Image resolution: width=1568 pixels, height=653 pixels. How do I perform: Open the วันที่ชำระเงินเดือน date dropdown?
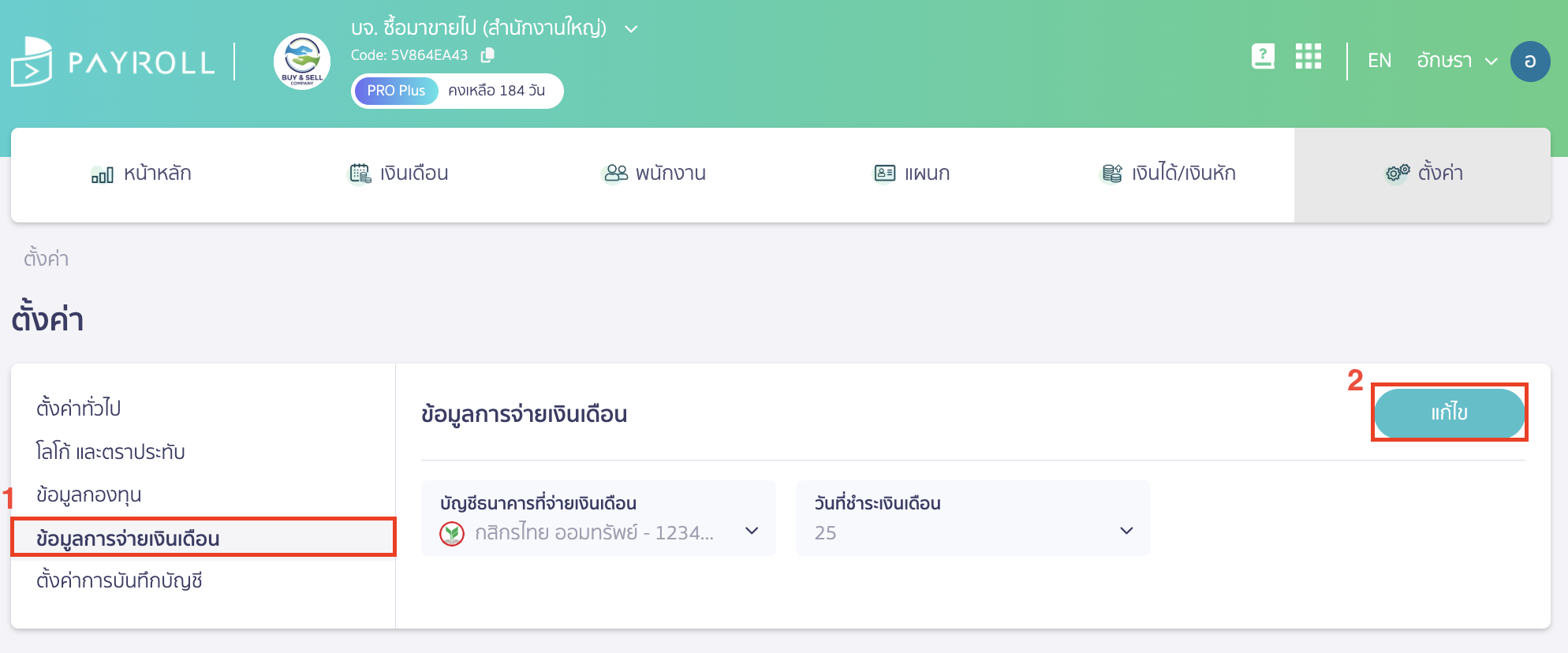[1126, 532]
